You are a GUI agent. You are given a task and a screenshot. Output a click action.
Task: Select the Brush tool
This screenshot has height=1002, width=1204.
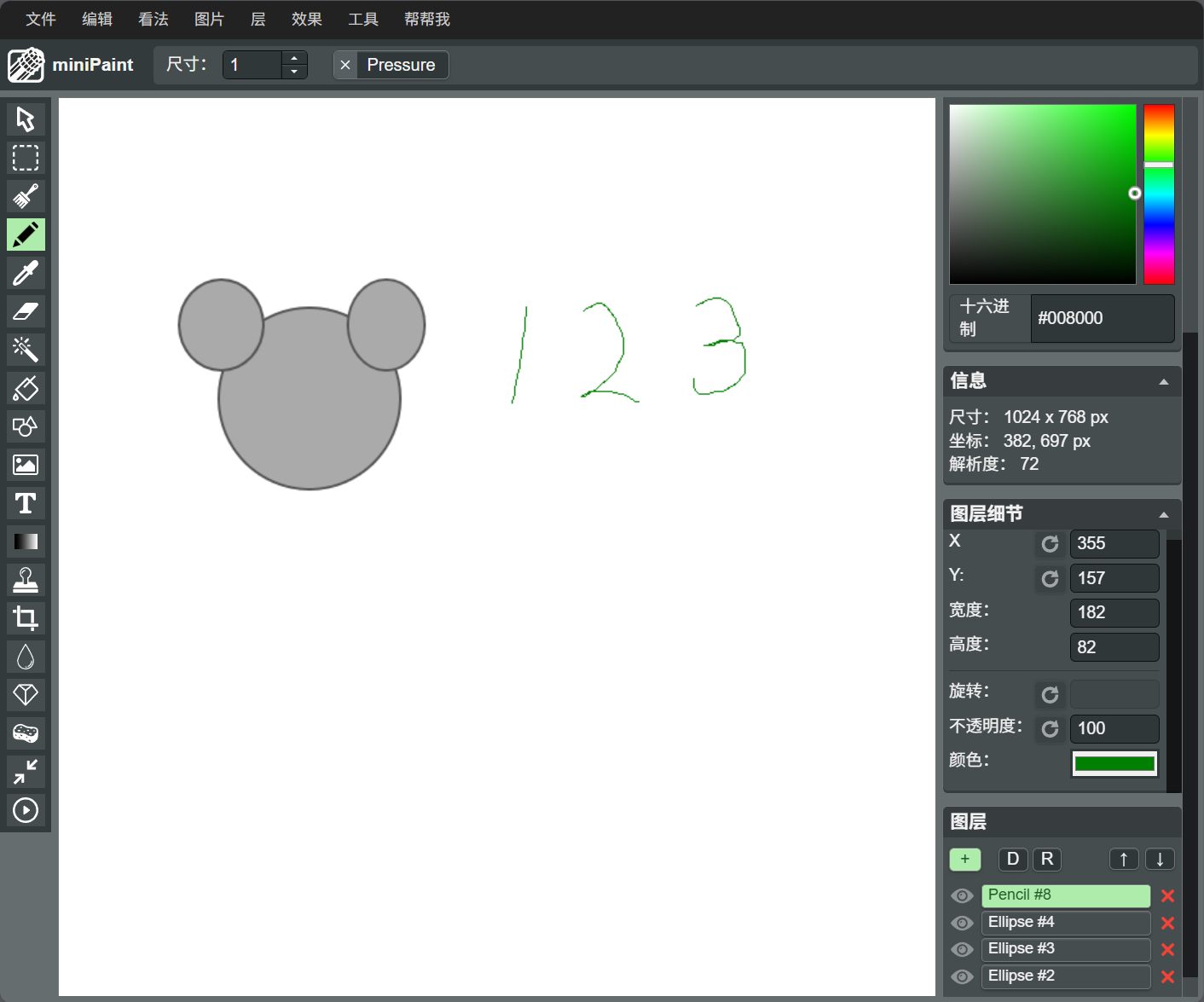[26, 196]
